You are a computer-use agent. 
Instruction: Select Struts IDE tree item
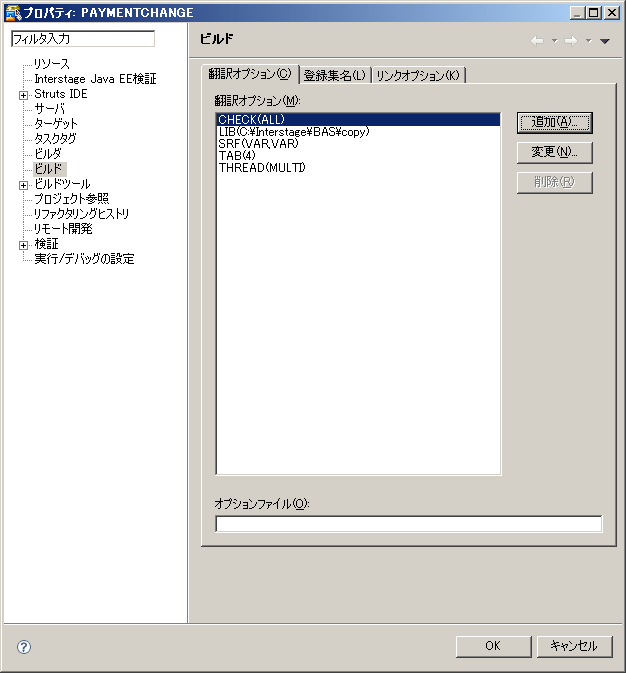click(61, 94)
